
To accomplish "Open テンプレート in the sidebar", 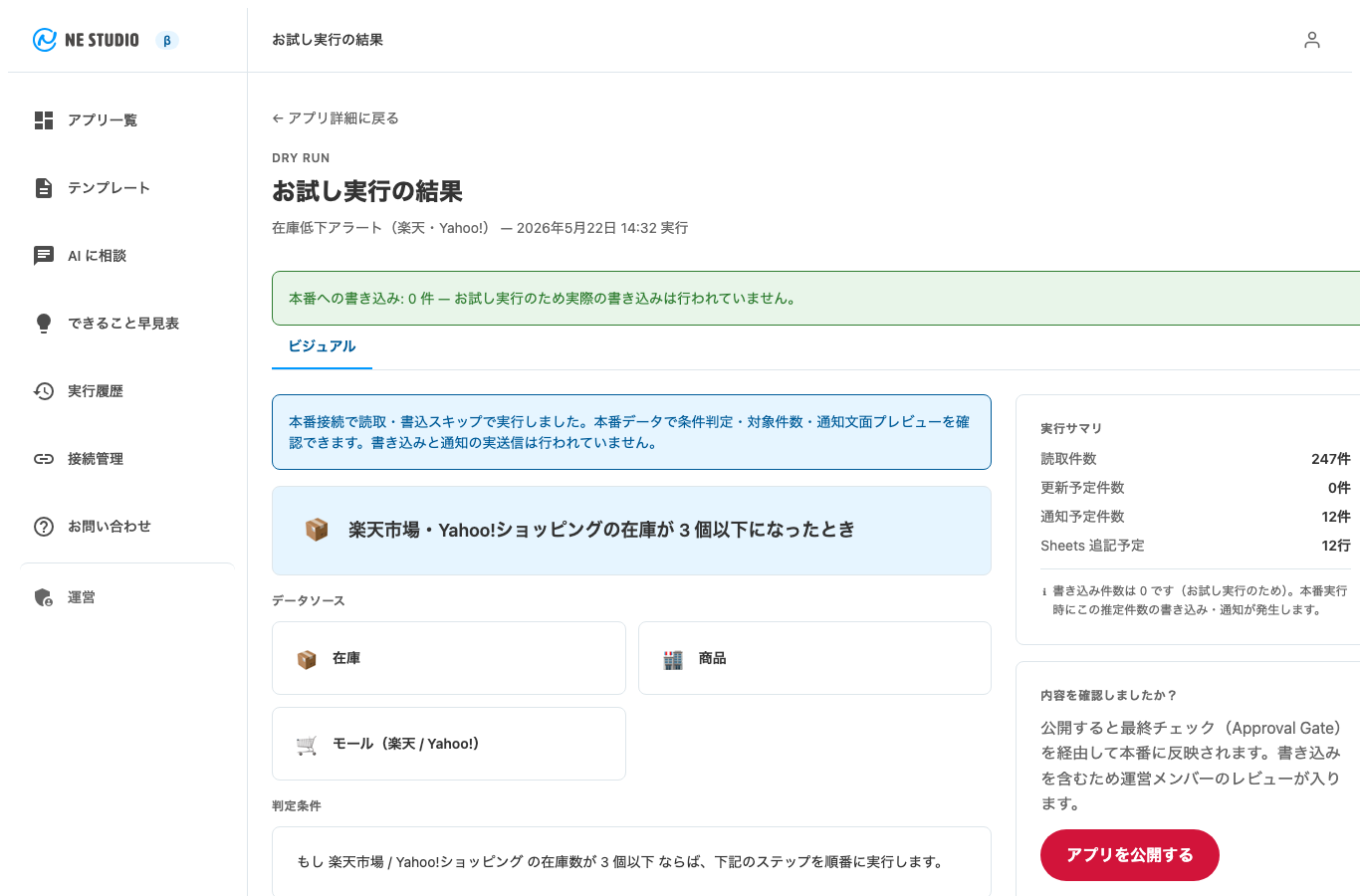I will click(127, 188).
